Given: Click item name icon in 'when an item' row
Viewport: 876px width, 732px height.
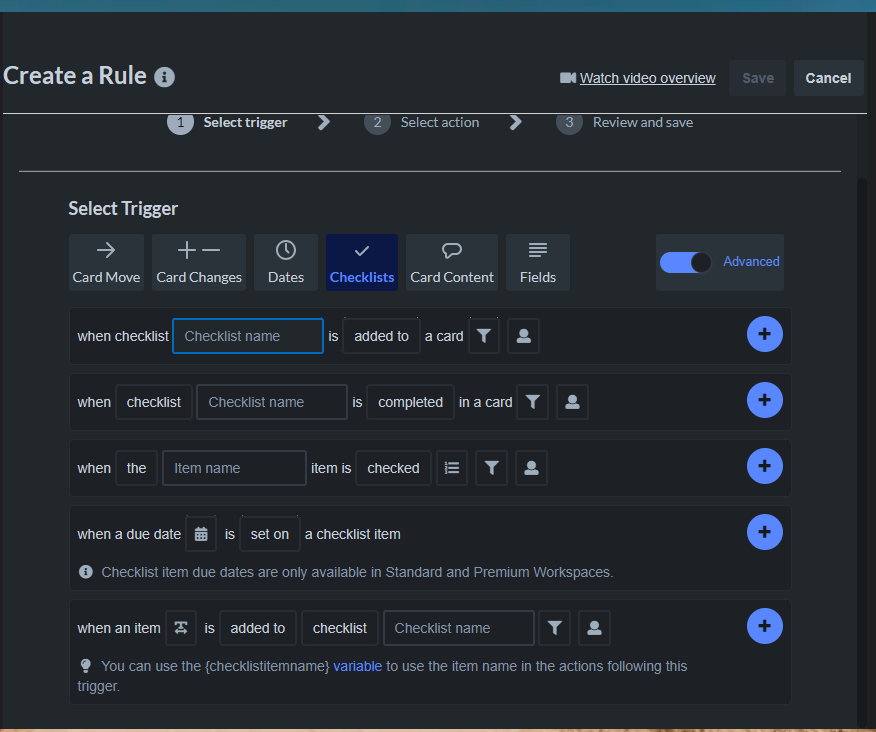Looking at the screenshot, I should 181,628.
